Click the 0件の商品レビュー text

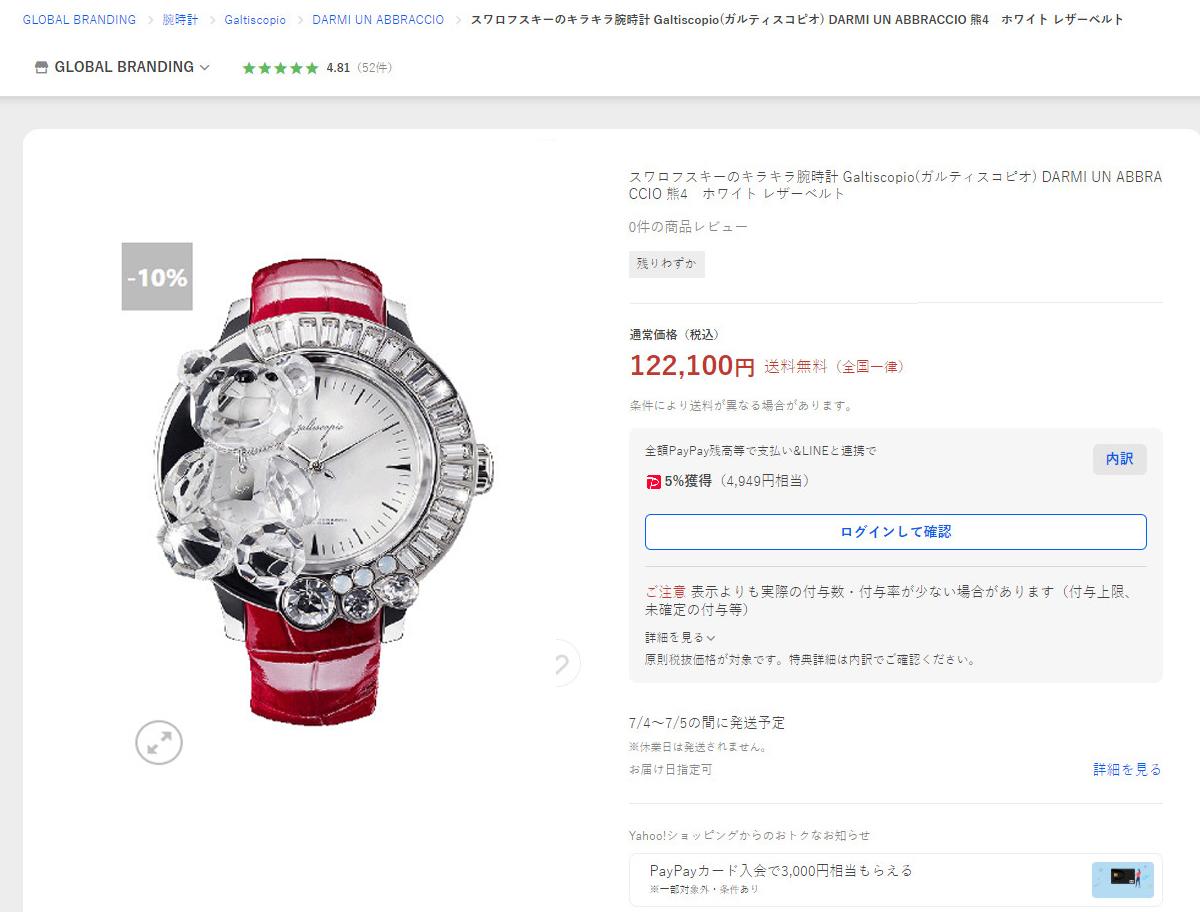pyautogui.click(x=688, y=227)
